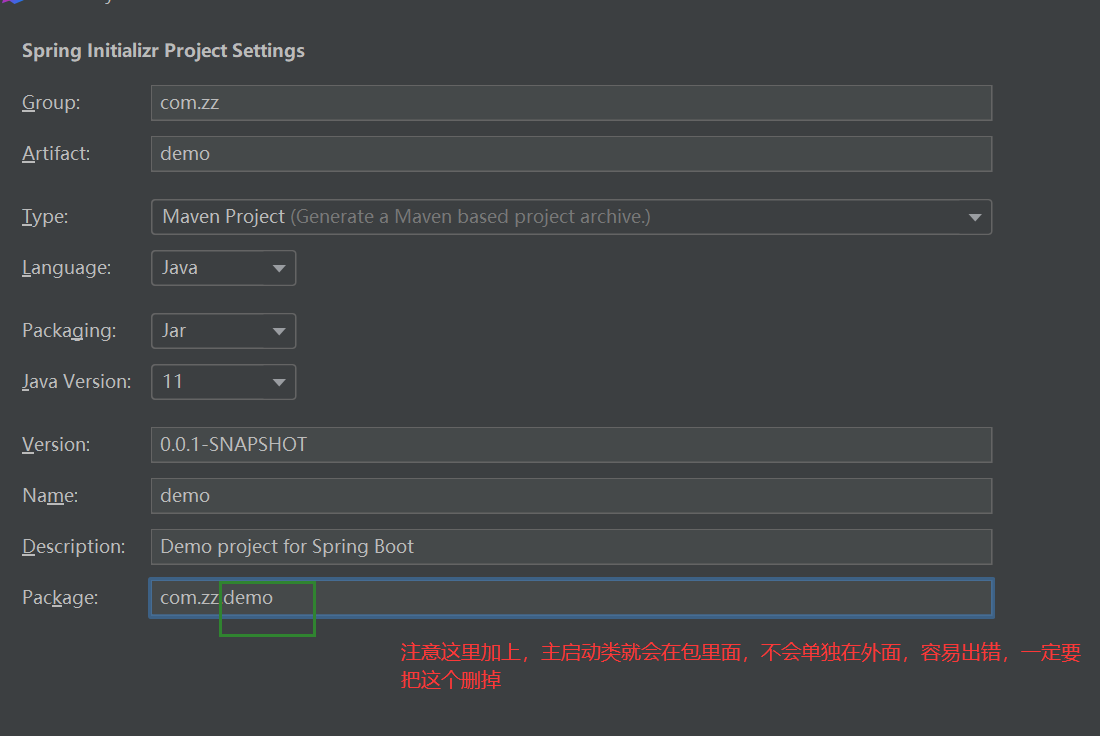This screenshot has height=736, width=1100.
Task: Click the Package field containing com.zz.demo
Action: pyautogui.click(x=571, y=598)
